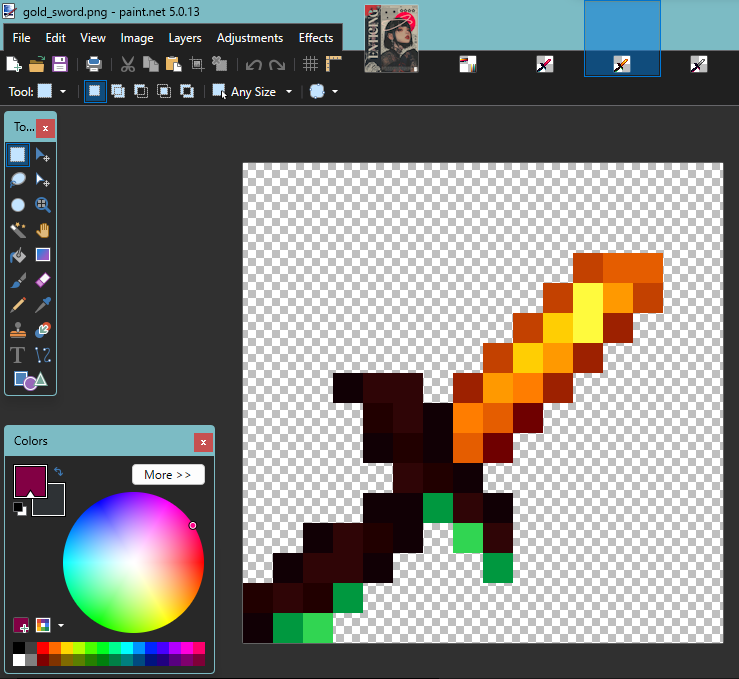Click the Cut scissors icon
The height and width of the screenshot is (679, 739).
tap(127, 64)
